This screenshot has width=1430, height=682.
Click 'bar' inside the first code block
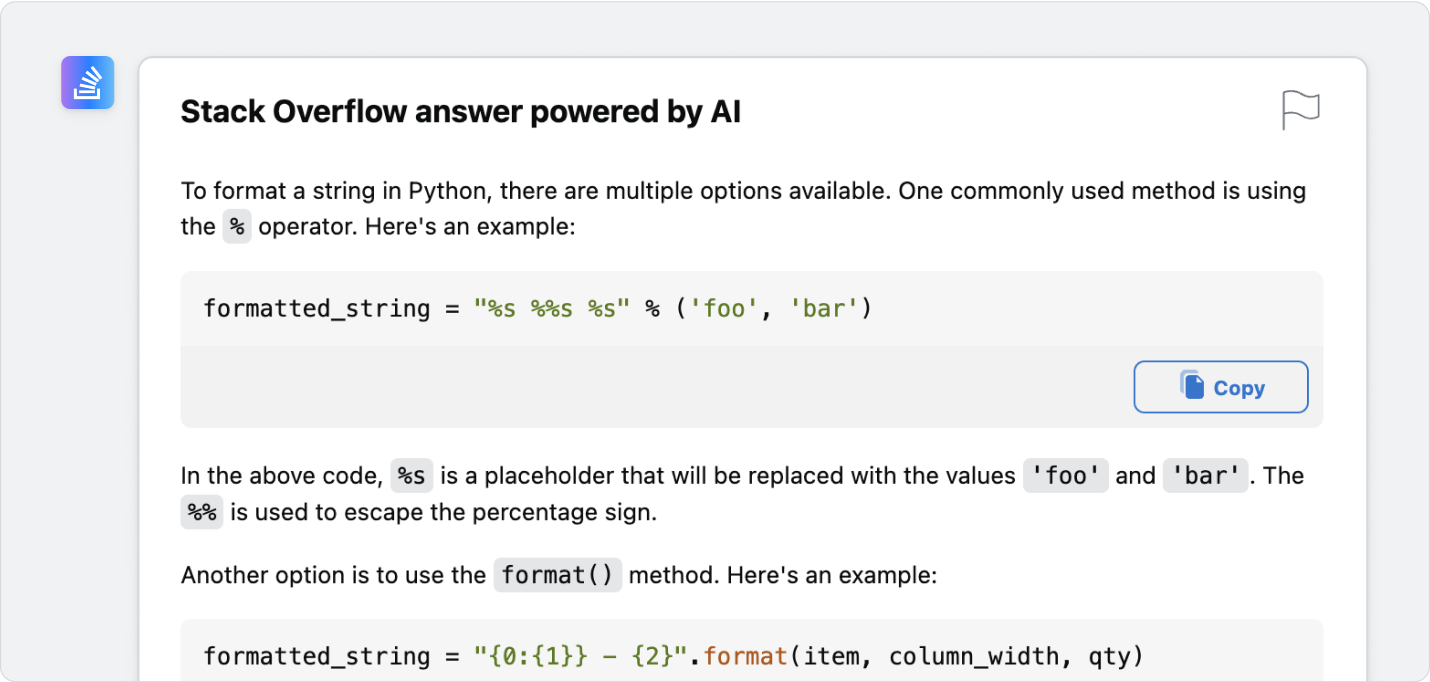click(x=825, y=309)
